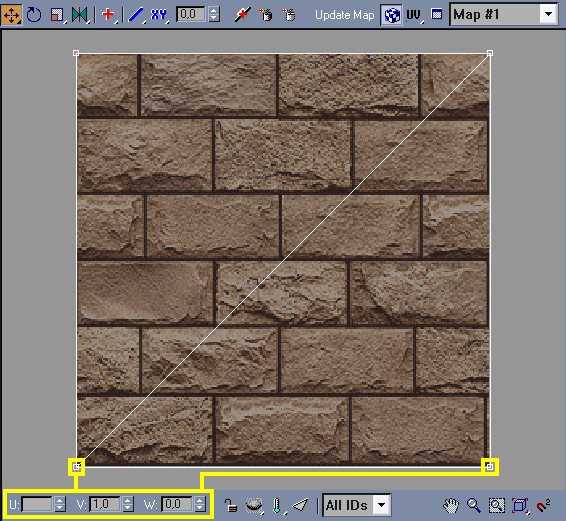Click the Update Map button
This screenshot has width=566, height=521.
(344, 15)
